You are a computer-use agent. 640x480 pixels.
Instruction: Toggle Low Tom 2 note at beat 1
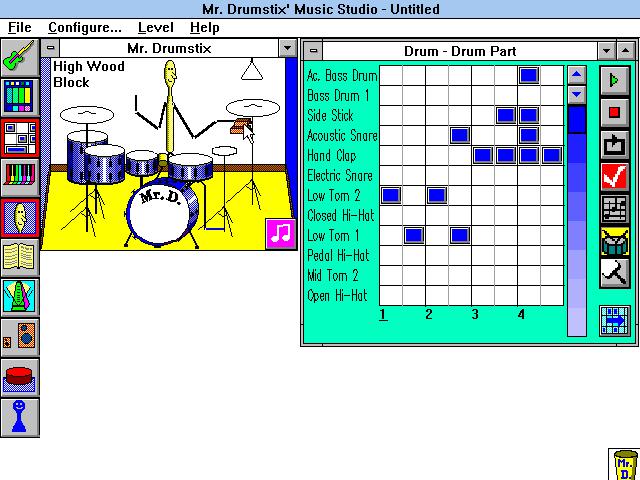(x=391, y=195)
